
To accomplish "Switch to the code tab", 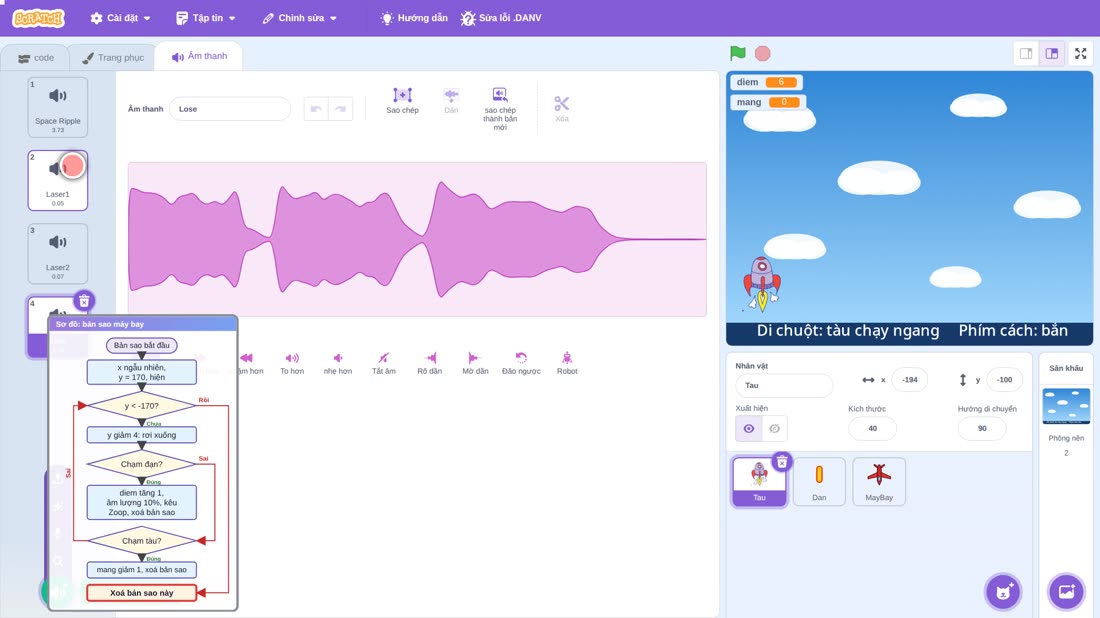I will tap(36, 58).
